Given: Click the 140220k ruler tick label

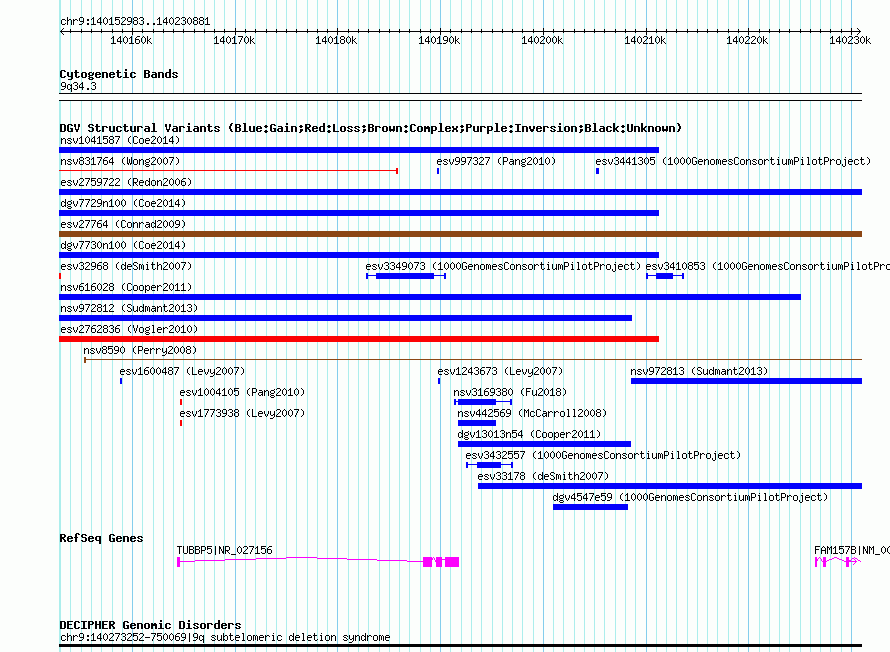Looking at the screenshot, I should click(747, 40).
